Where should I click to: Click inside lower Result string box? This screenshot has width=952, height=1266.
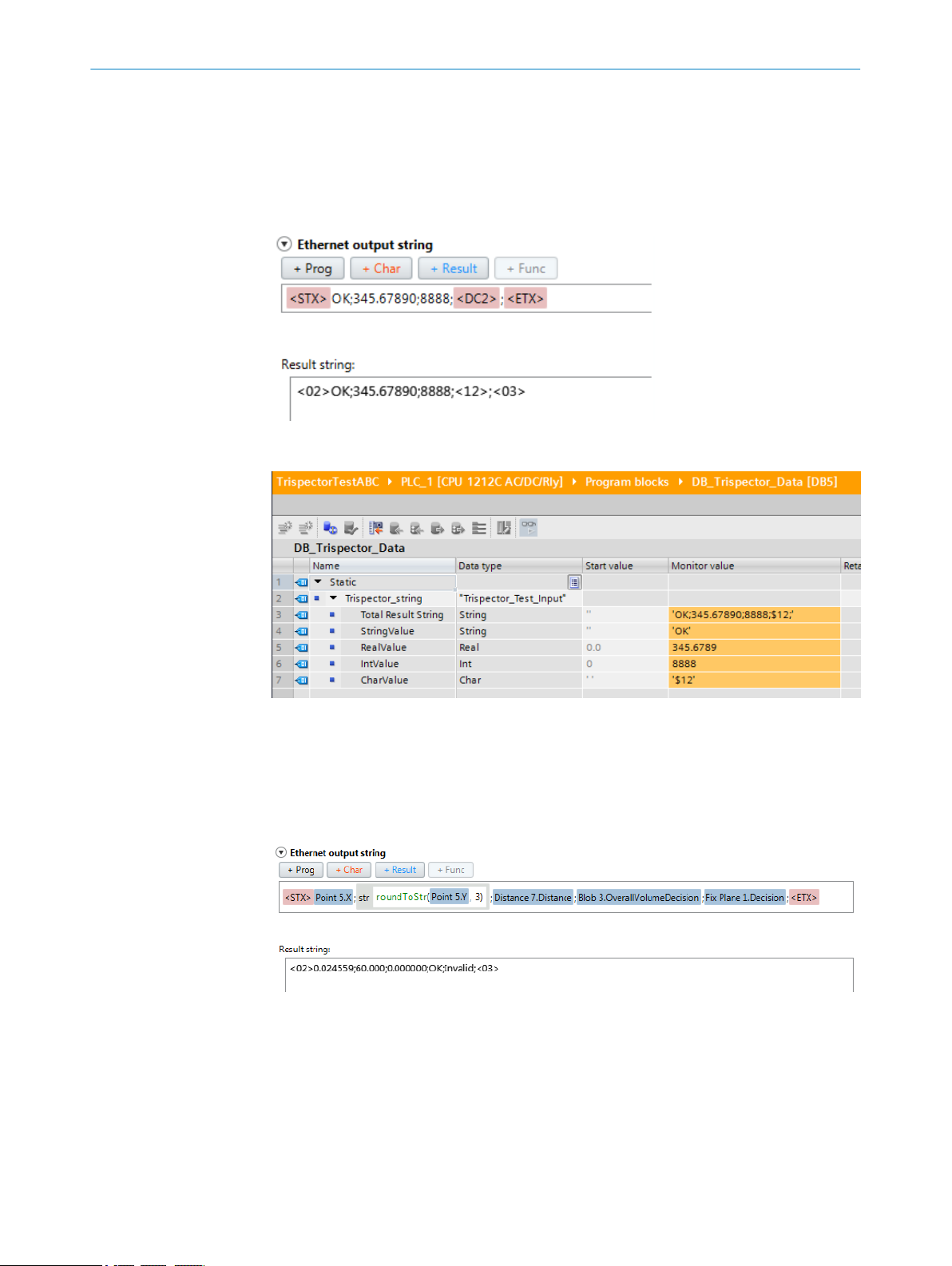click(x=569, y=974)
